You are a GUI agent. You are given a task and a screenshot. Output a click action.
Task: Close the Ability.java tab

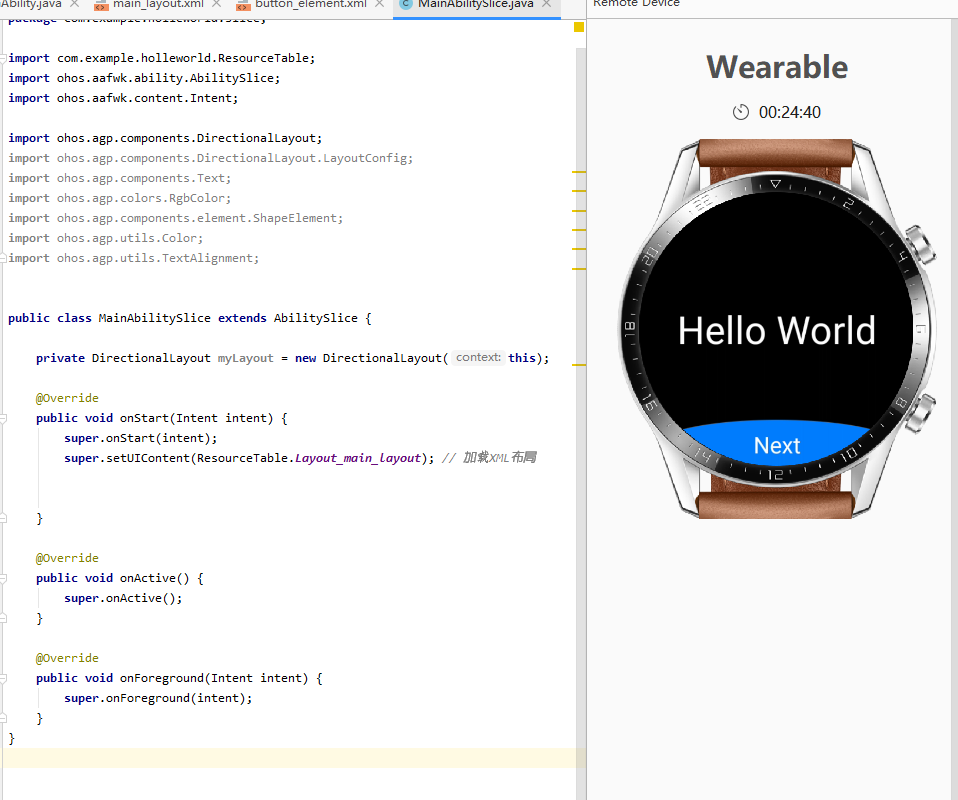coord(75,4)
